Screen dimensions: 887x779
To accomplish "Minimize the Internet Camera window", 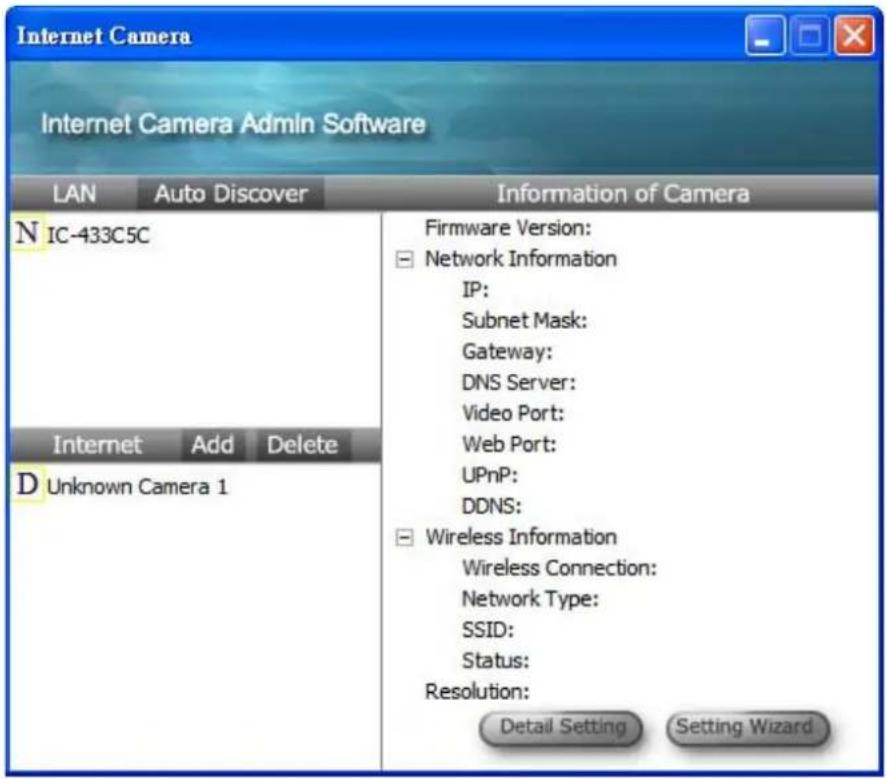I will point(765,36).
